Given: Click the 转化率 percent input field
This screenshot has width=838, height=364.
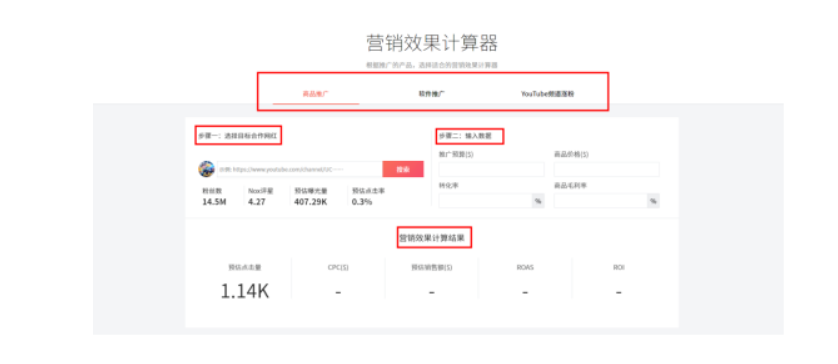Looking at the screenshot, I should (x=485, y=201).
